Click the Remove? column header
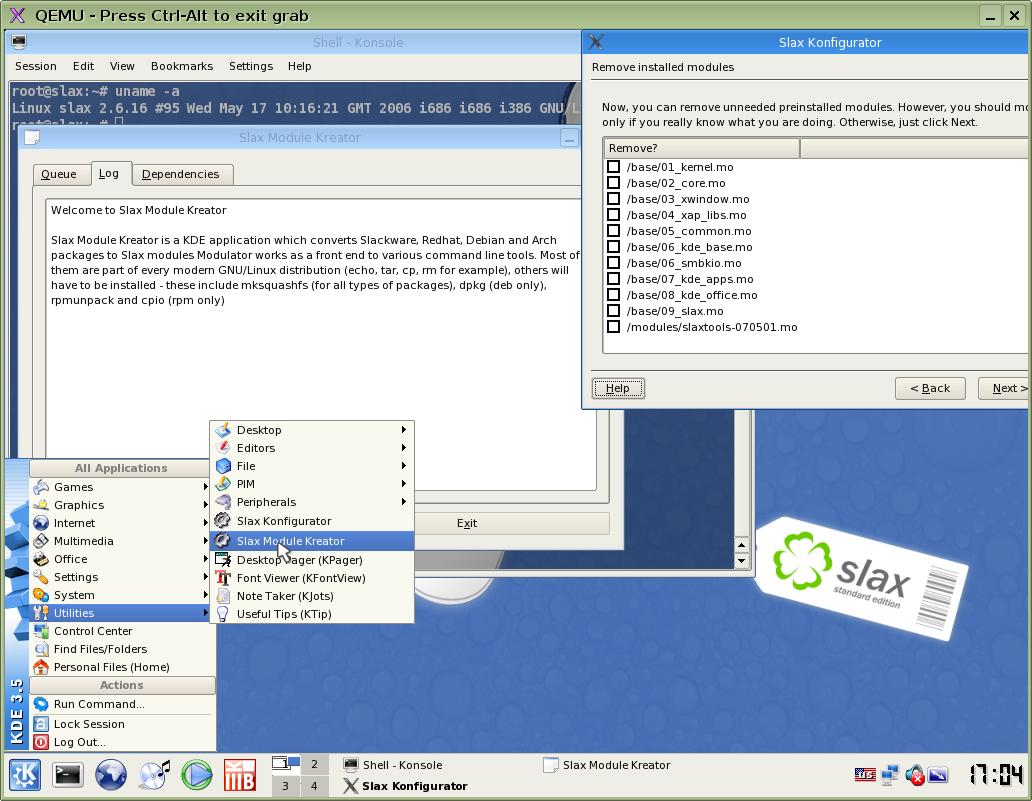Viewport: 1032px width, 801px height. tap(701, 148)
